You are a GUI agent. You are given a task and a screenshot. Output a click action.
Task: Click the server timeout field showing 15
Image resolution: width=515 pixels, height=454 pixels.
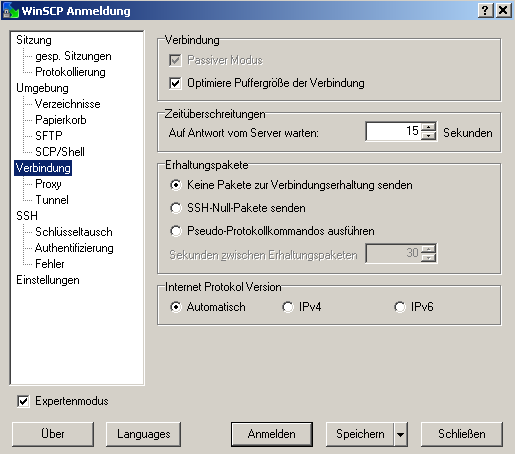[x=393, y=131]
